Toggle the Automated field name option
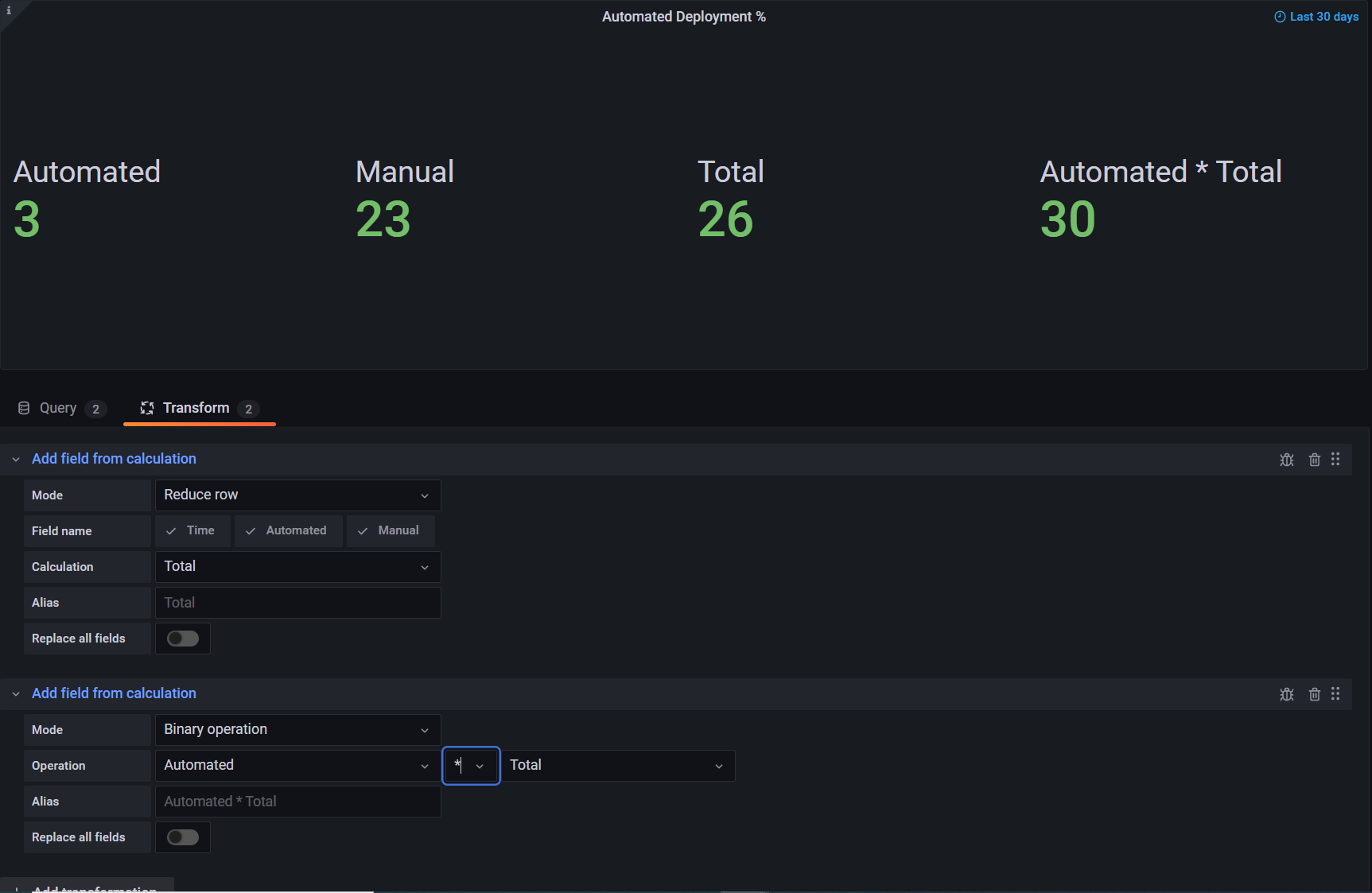1372x893 pixels. tap(288, 530)
